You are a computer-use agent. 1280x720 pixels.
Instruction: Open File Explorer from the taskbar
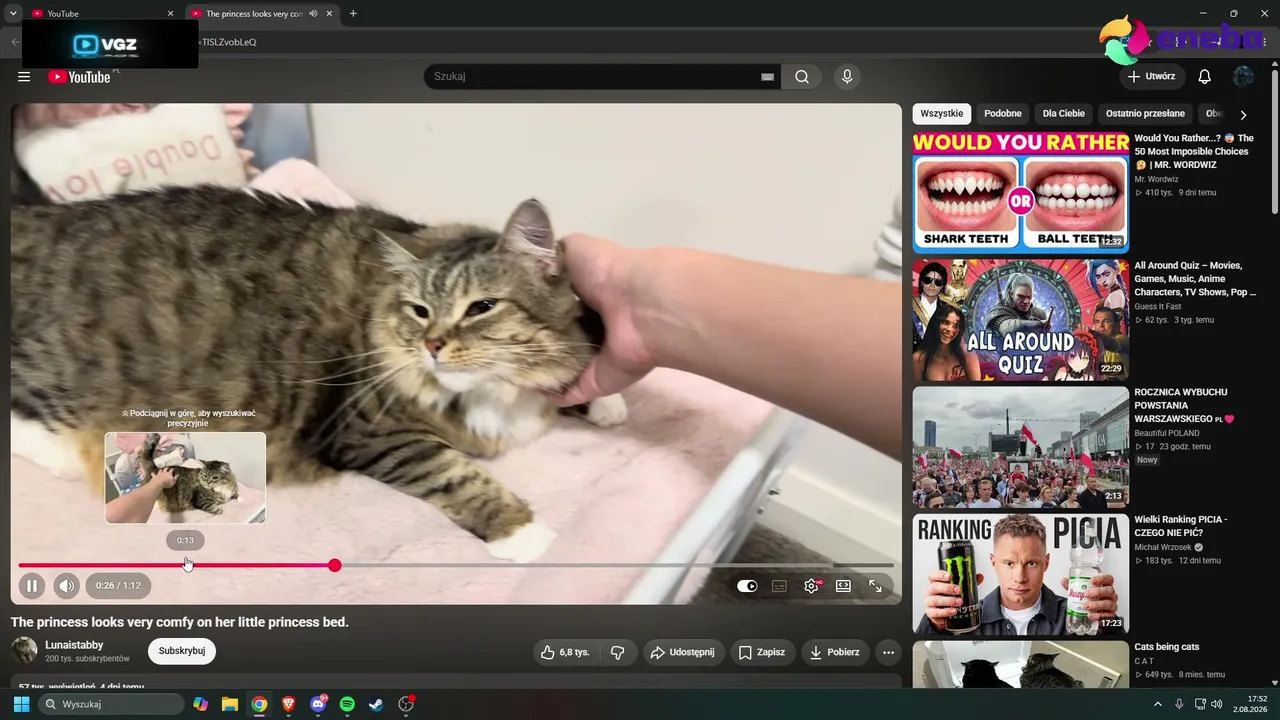coord(230,704)
